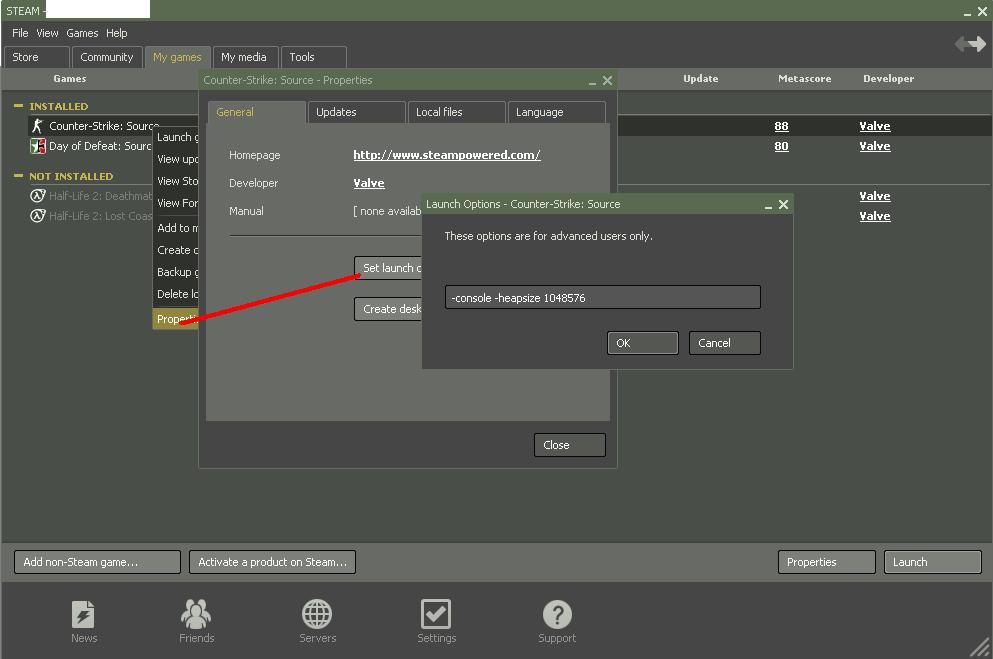Screen dimensions: 993x659
Task: Switch to the Store tab
Action: pyautogui.click(x=36, y=57)
